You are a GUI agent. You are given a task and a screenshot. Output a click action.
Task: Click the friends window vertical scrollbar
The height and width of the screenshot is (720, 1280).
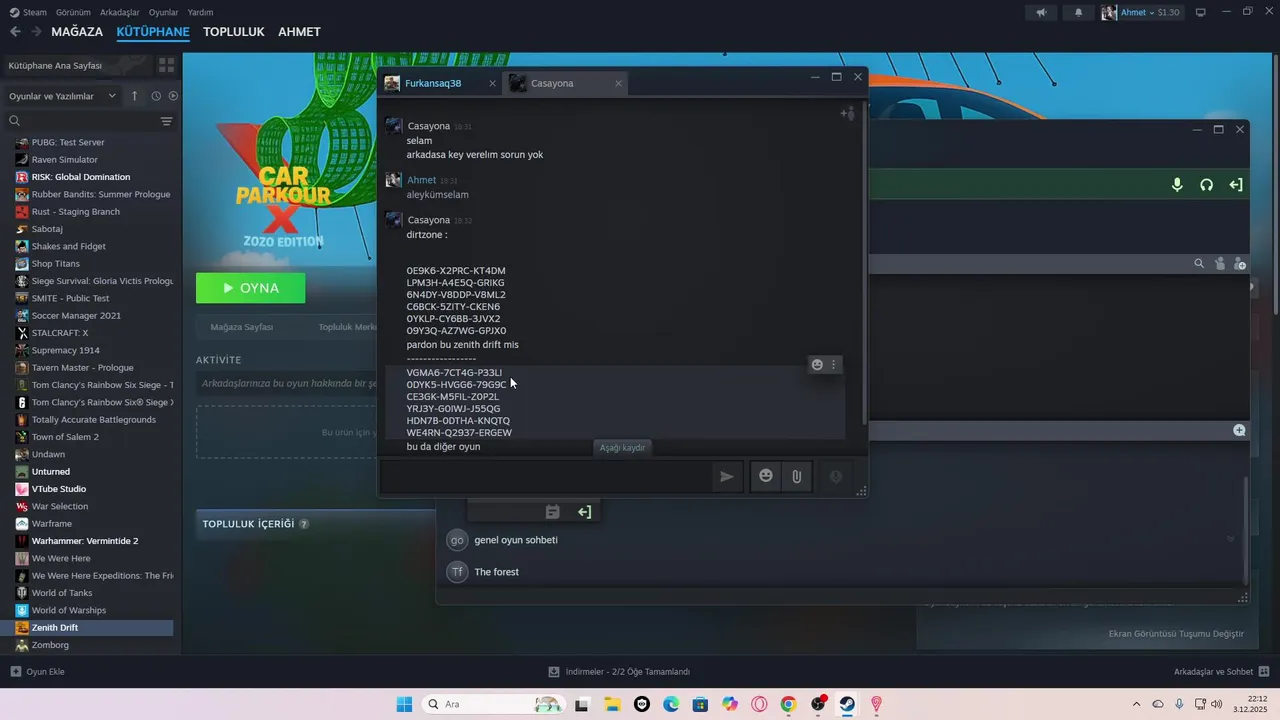(1246, 530)
